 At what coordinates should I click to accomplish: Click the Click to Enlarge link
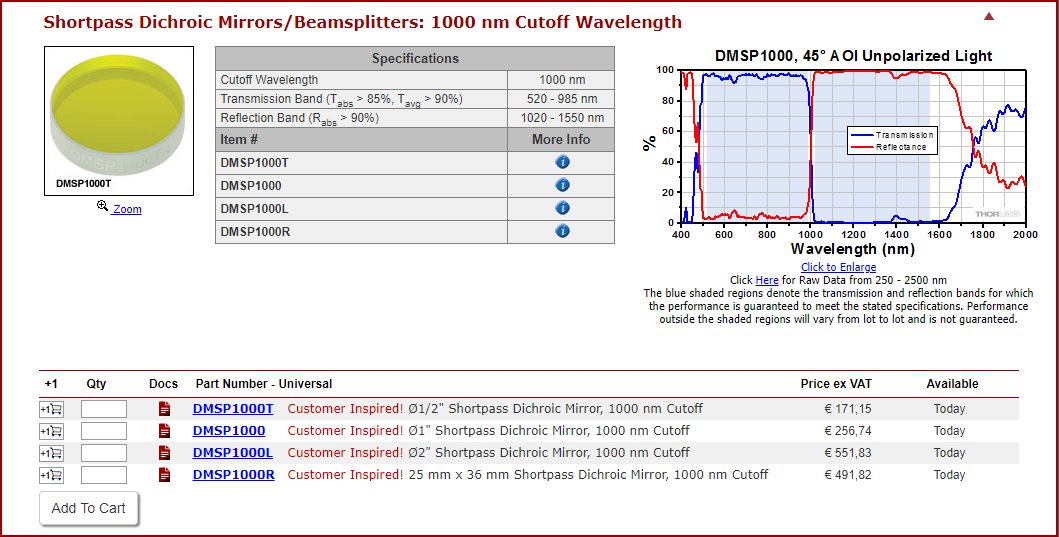point(838,267)
